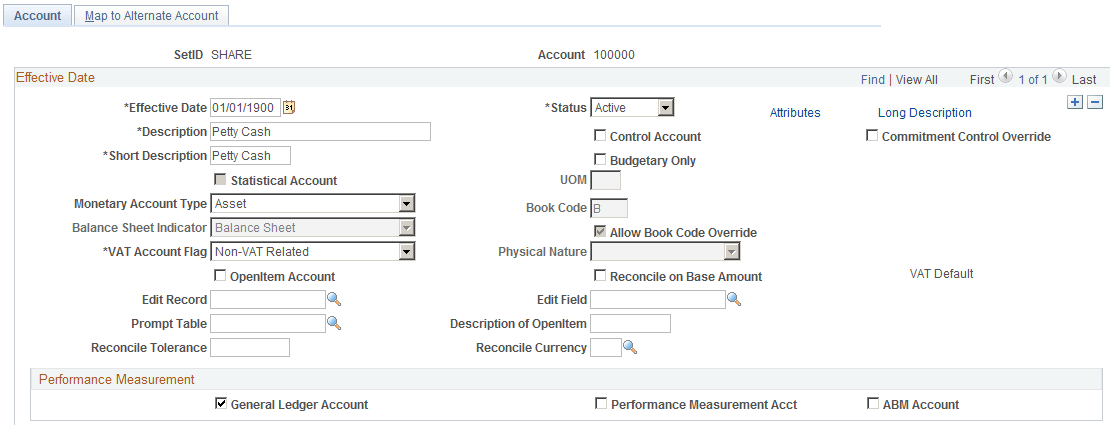Click the UOM input field
The image size is (1110, 425).
606,180
